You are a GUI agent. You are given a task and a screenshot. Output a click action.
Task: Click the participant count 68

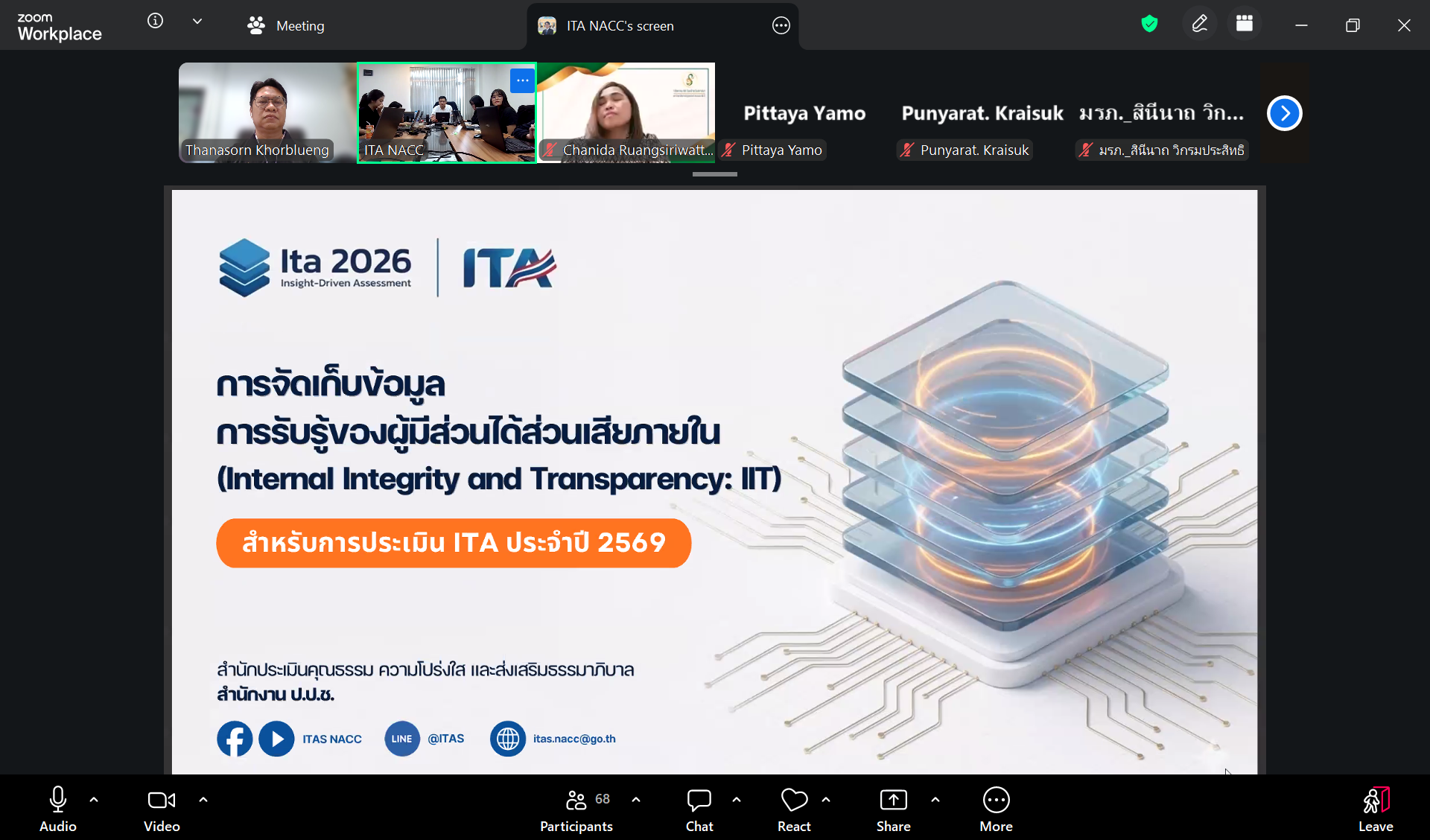(x=603, y=799)
